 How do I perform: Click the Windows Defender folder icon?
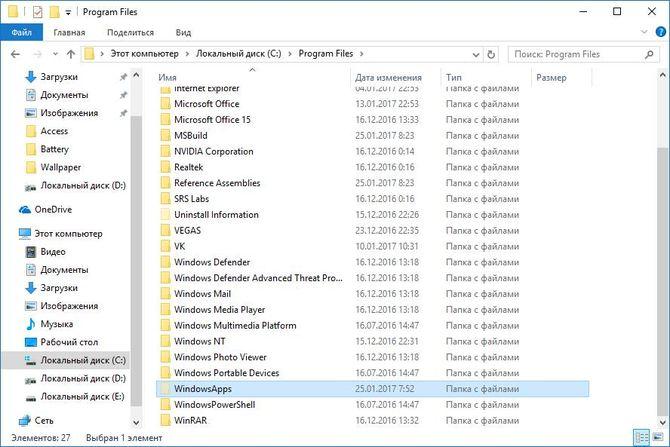pyautogui.click(x=165, y=262)
